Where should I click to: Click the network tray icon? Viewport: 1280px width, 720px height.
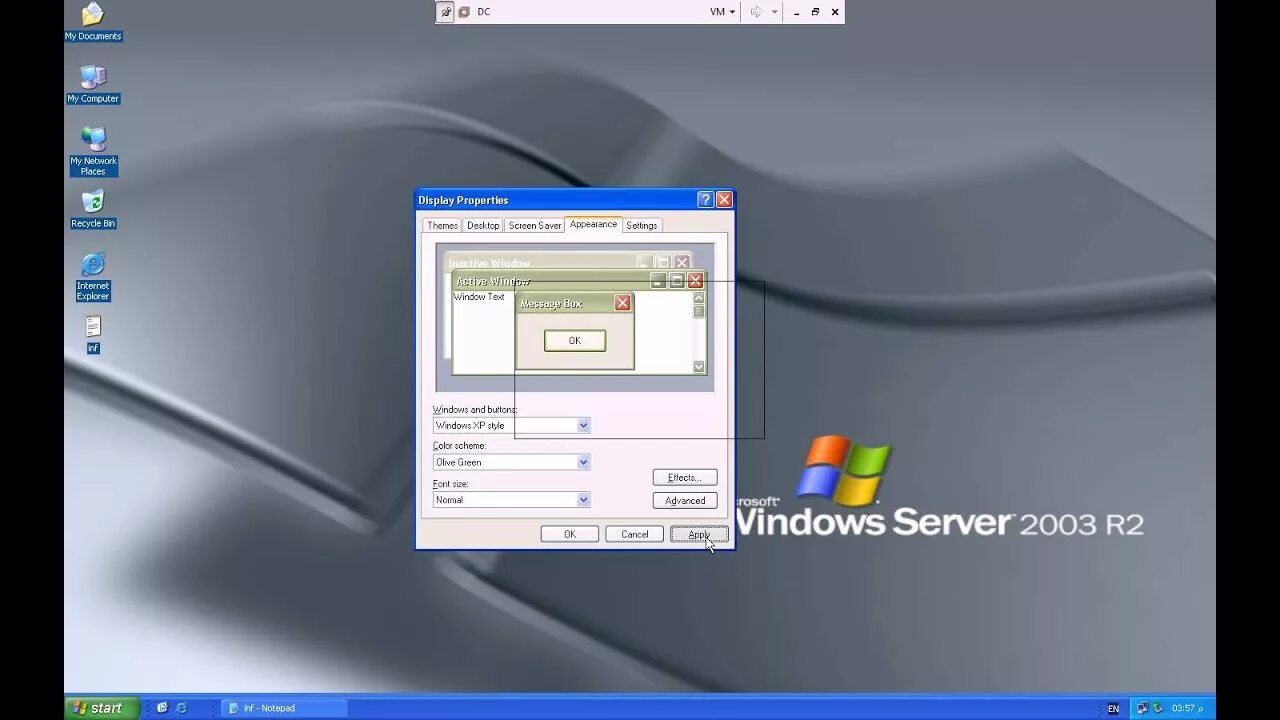tap(1143, 708)
